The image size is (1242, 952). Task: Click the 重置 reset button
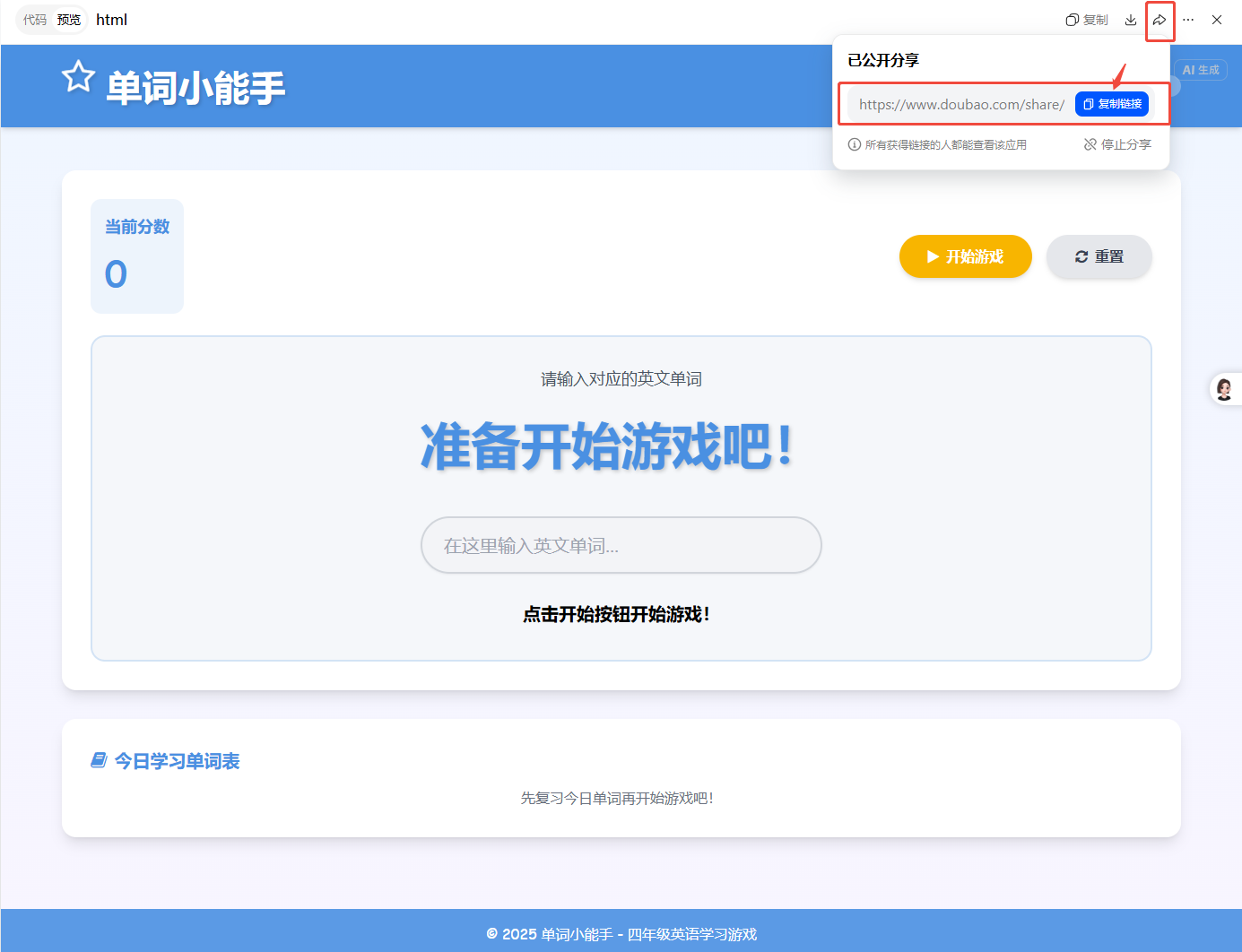click(x=1099, y=256)
